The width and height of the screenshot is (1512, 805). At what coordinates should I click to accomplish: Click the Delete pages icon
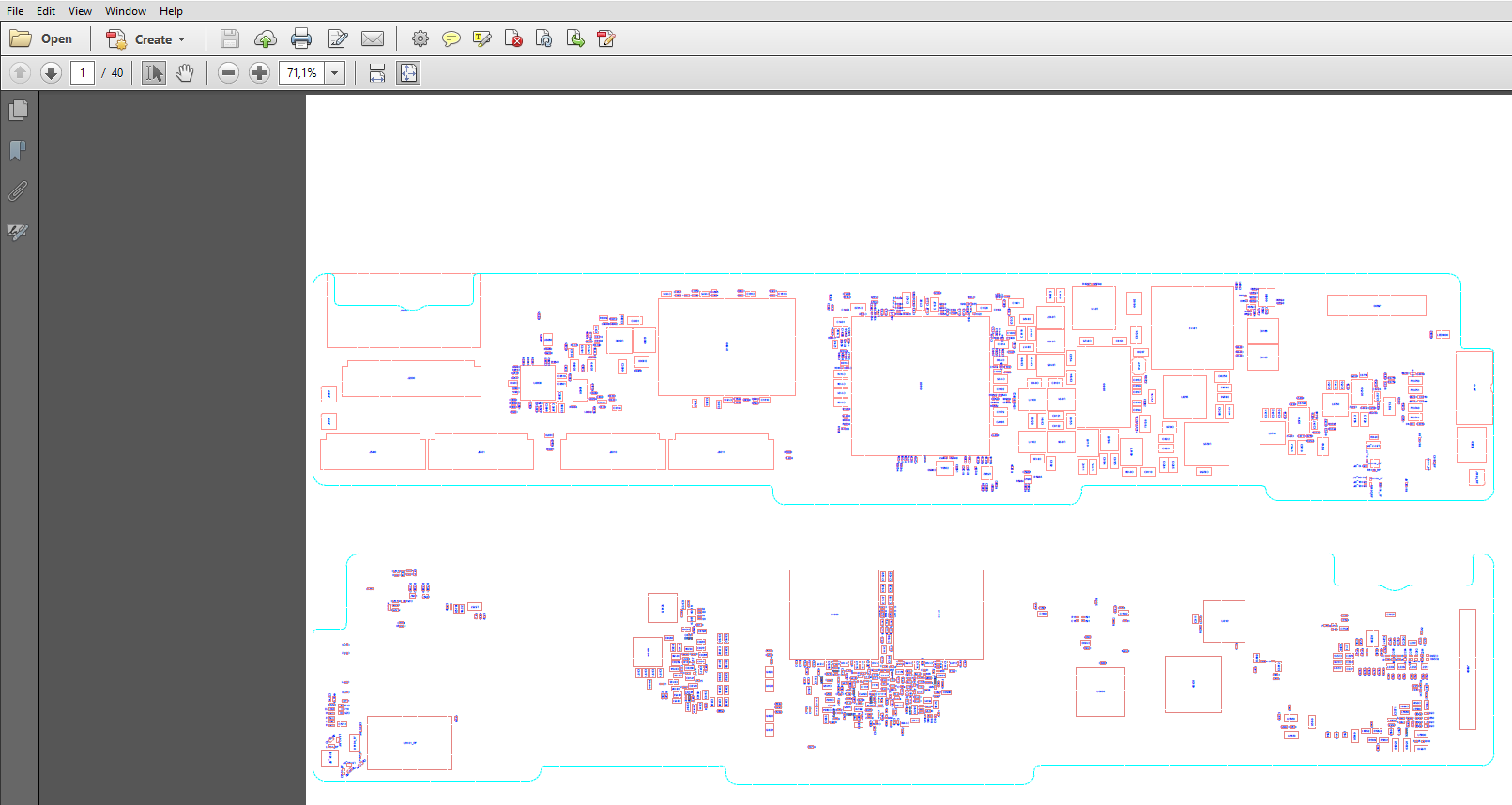point(513,38)
